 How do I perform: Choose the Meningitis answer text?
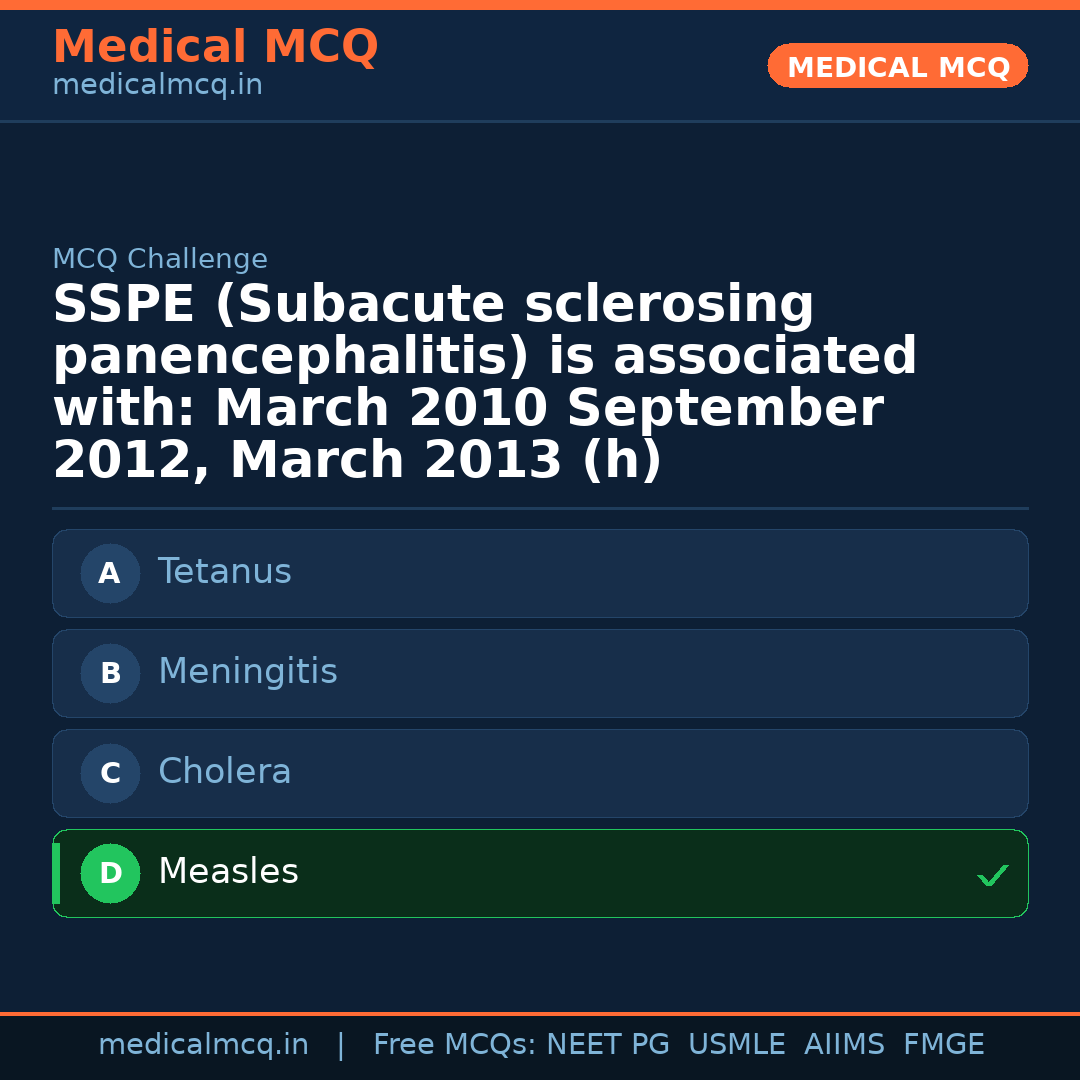tap(248, 672)
